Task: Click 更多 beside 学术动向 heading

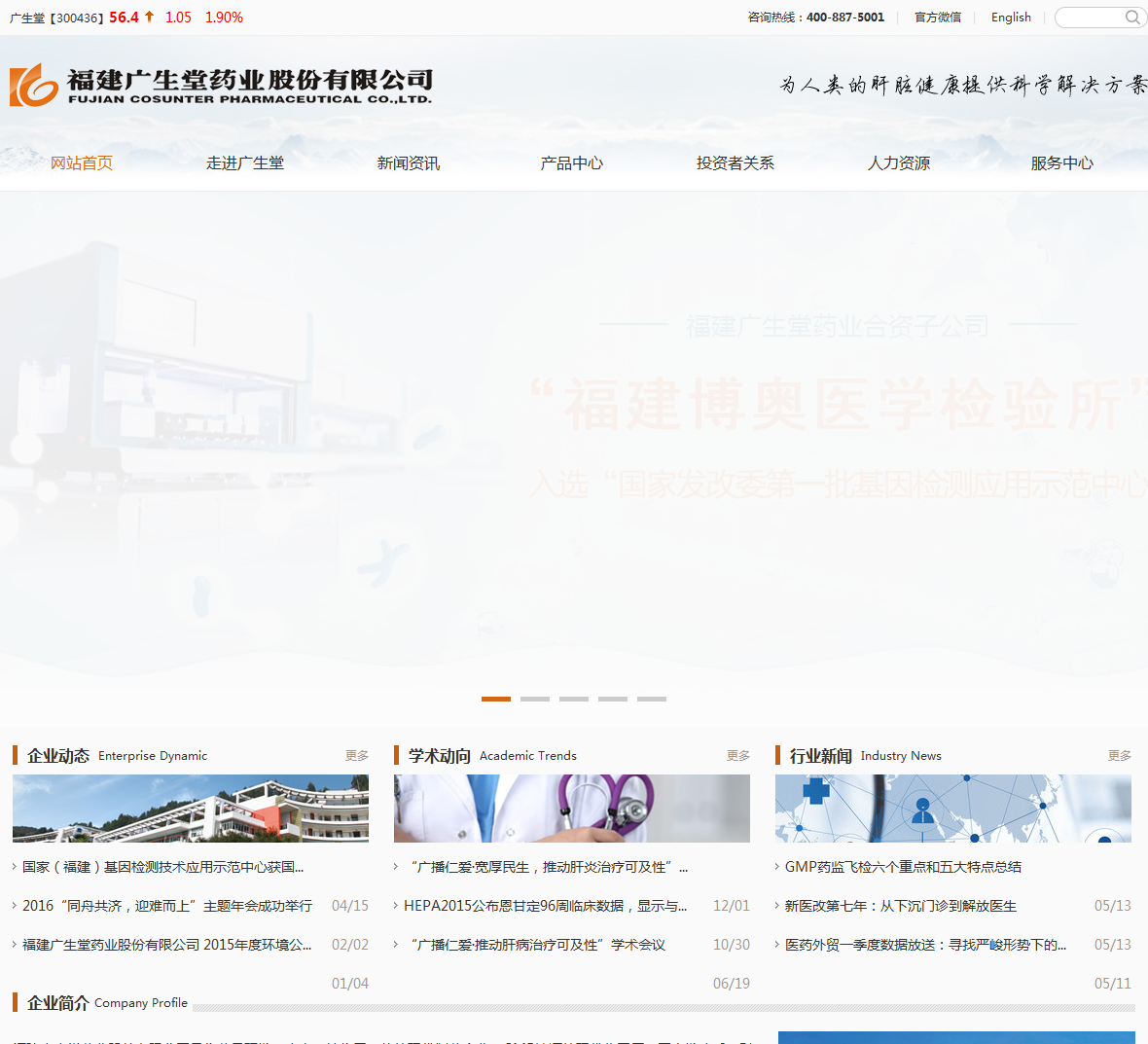Action: 738,755
